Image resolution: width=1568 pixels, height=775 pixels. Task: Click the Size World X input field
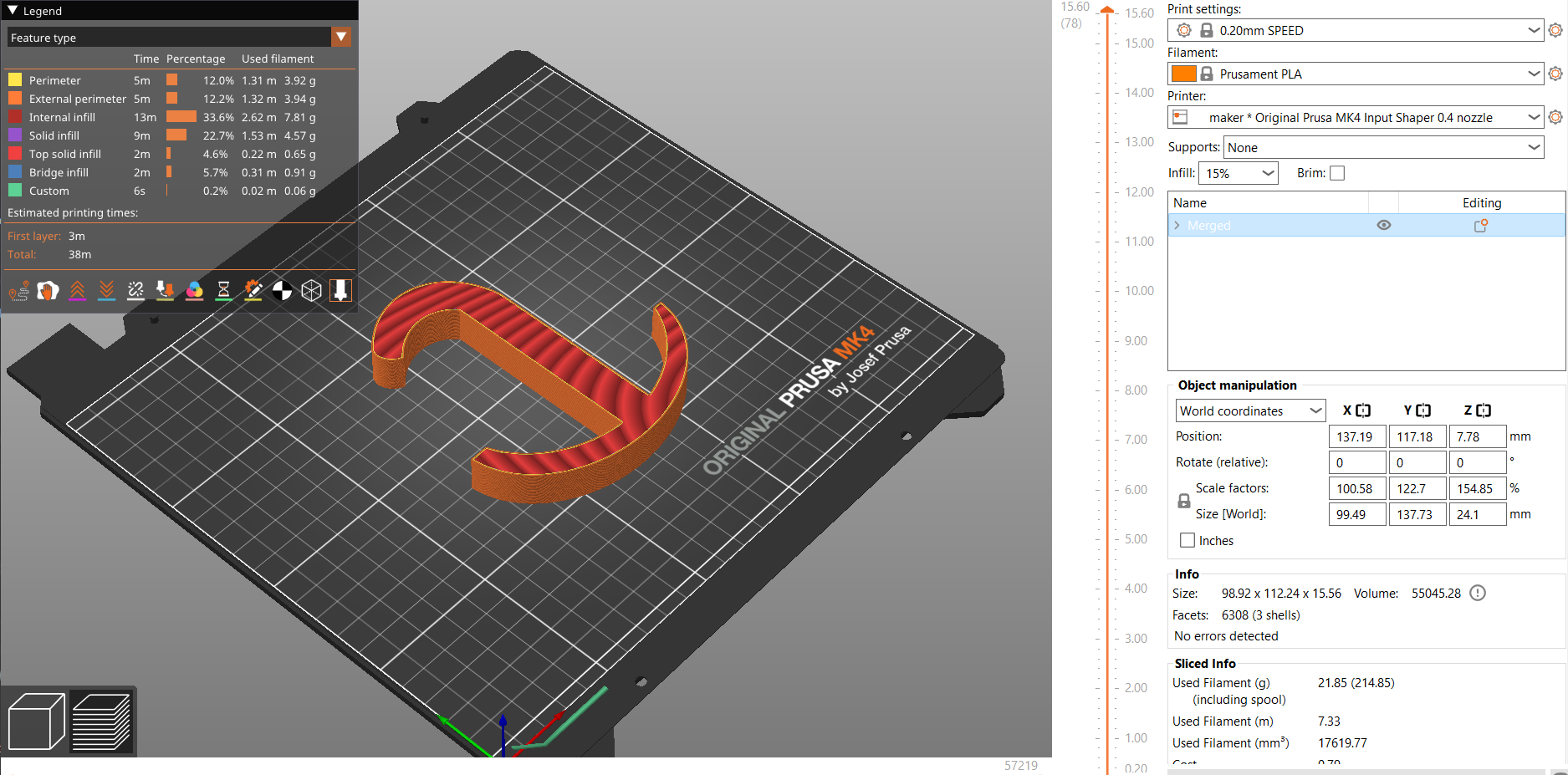pos(1357,514)
